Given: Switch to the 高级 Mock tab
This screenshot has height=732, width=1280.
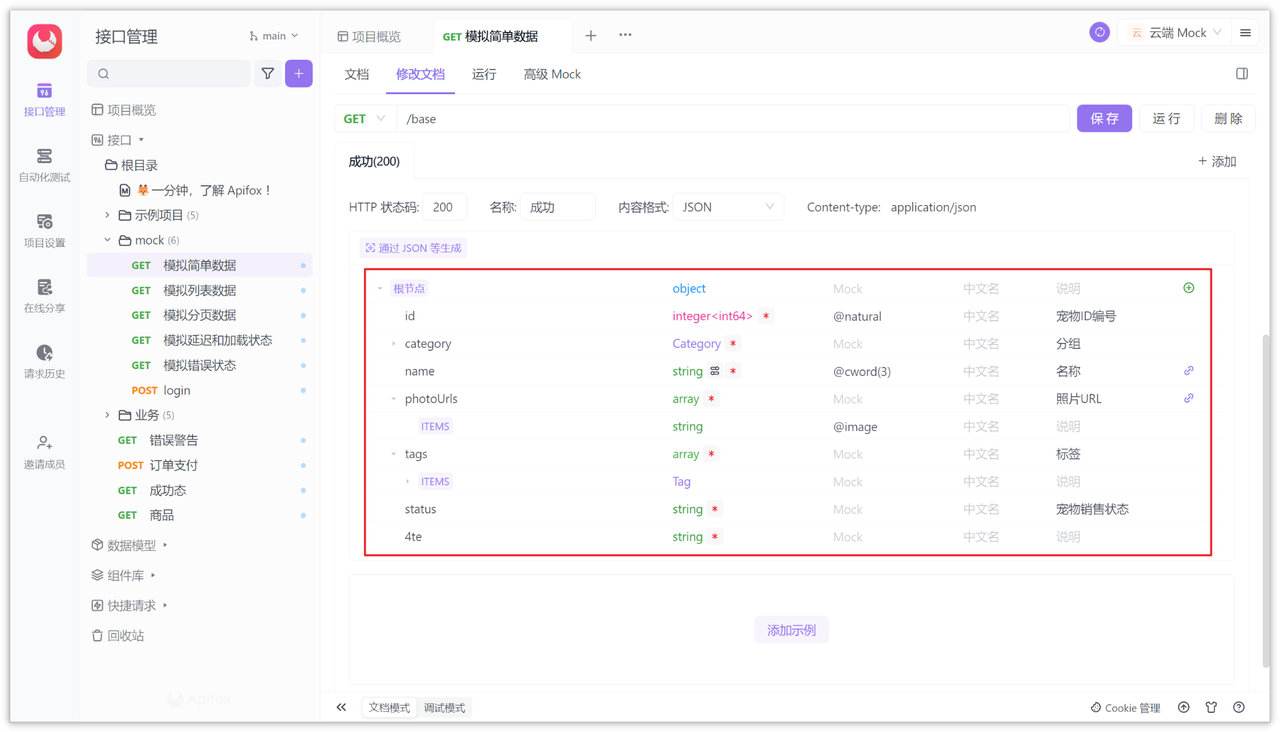Looking at the screenshot, I should pos(551,74).
